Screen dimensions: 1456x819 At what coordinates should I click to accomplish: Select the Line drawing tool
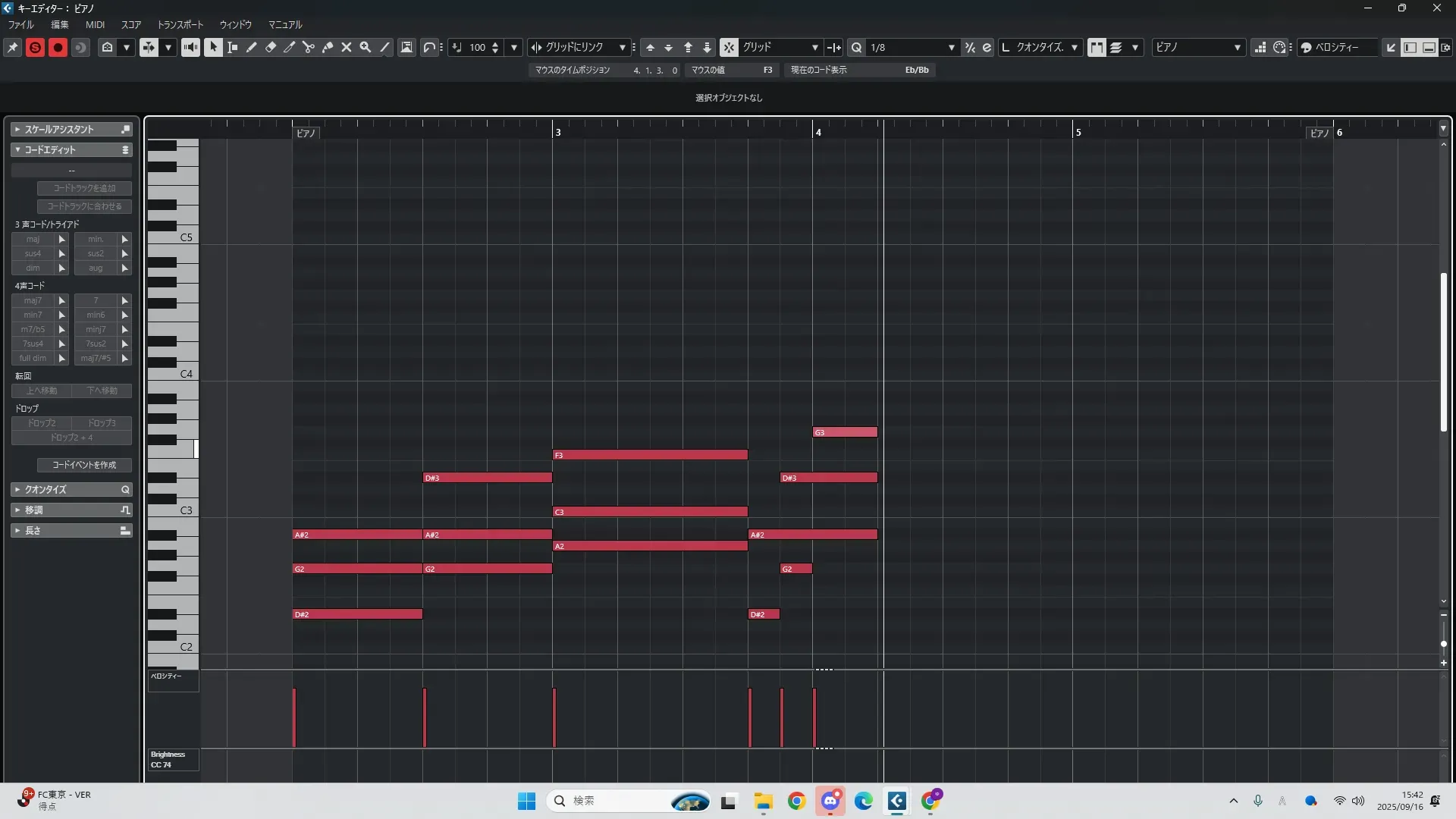point(385,47)
